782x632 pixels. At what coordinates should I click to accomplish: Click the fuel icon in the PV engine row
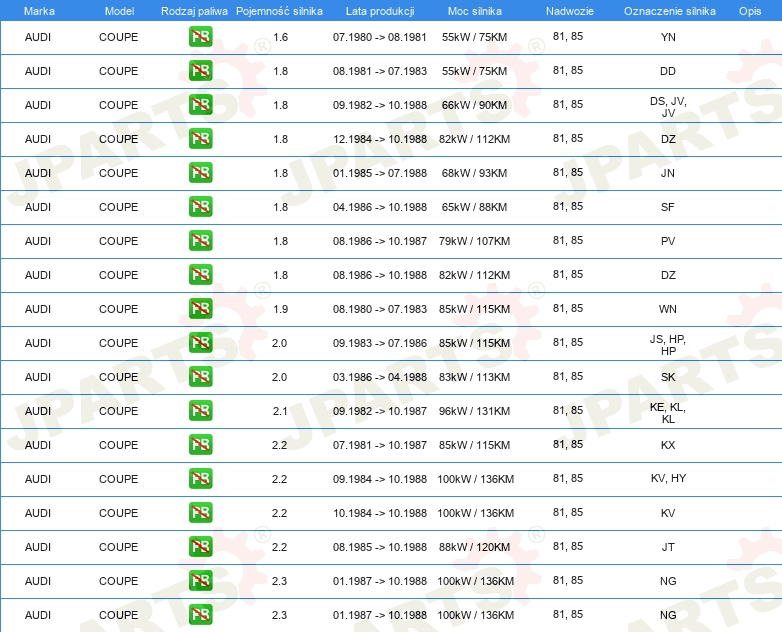pos(200,240)
